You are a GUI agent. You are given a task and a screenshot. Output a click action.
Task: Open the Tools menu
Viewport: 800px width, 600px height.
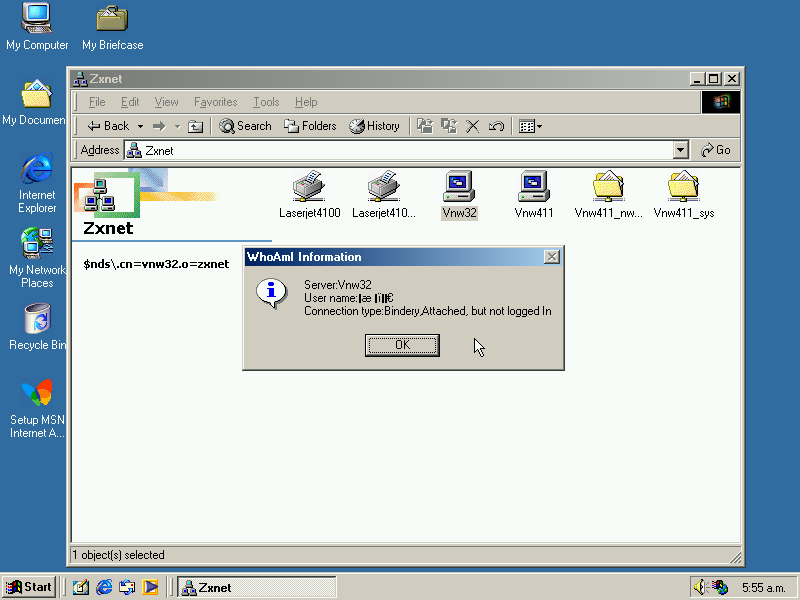point(266,102)
